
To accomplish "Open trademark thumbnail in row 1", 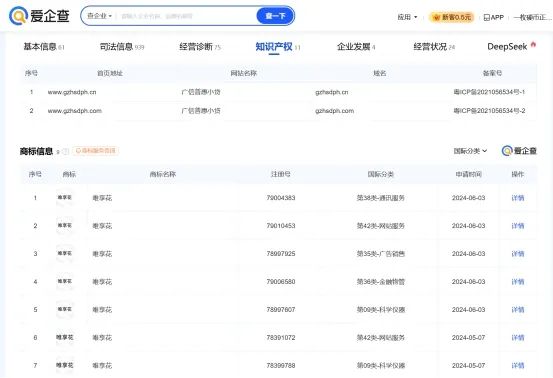I will 65,197.
